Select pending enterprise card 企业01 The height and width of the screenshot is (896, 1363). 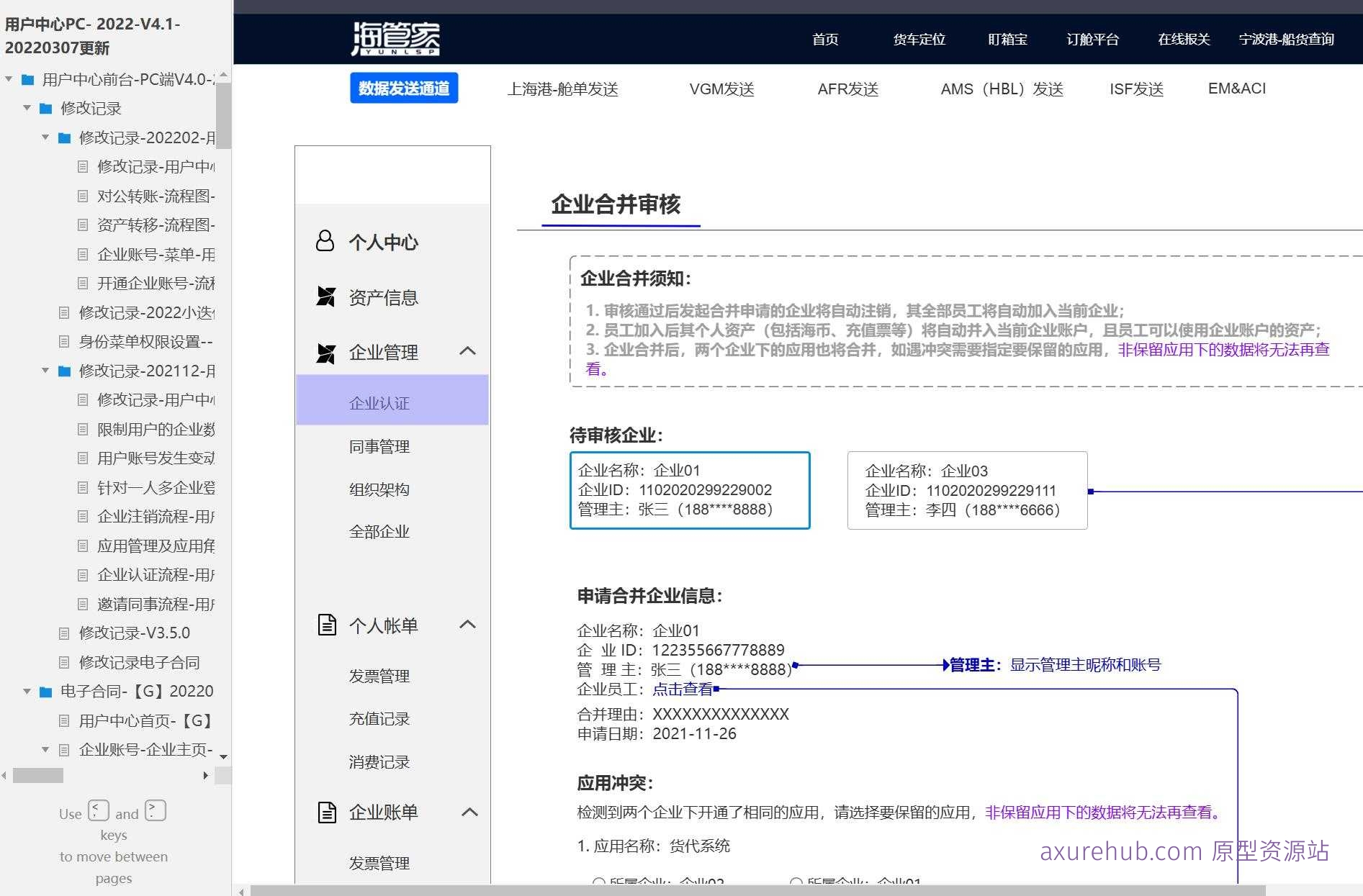(x=690, y=490)
